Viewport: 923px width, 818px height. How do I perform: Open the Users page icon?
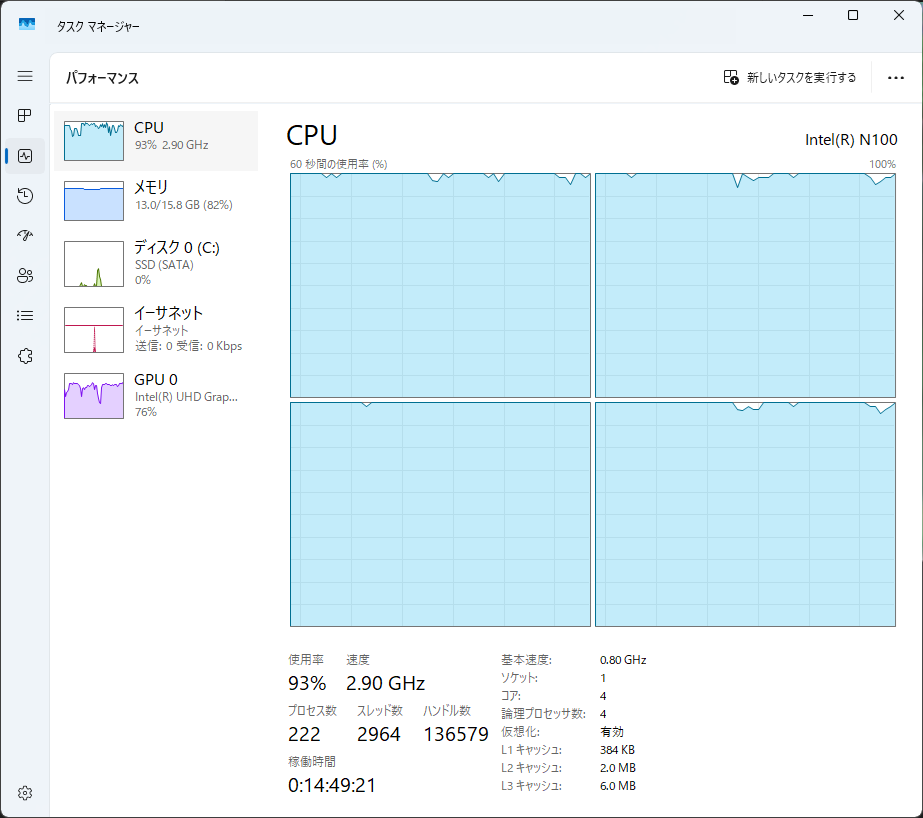[25, 276]
